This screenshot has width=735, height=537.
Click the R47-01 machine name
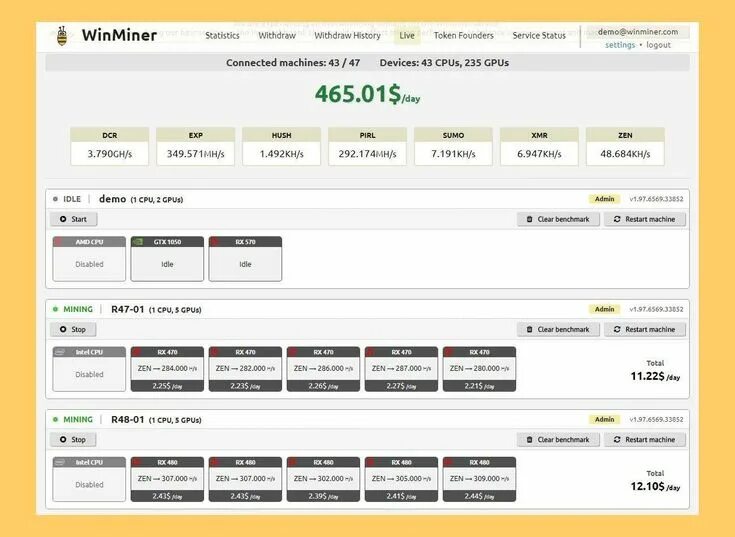[128, 309]
